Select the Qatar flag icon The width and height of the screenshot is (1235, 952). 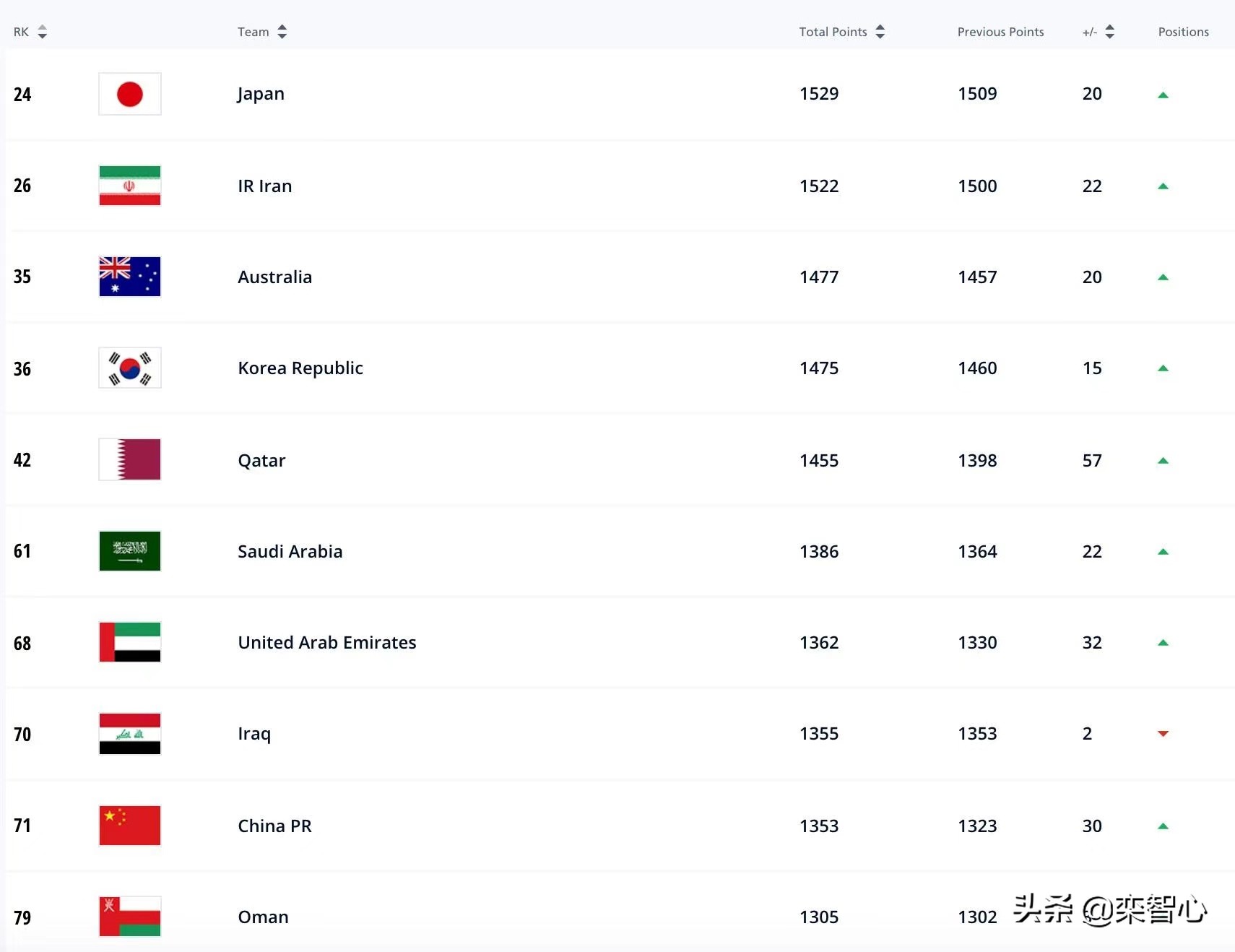[x=129, y=459]
